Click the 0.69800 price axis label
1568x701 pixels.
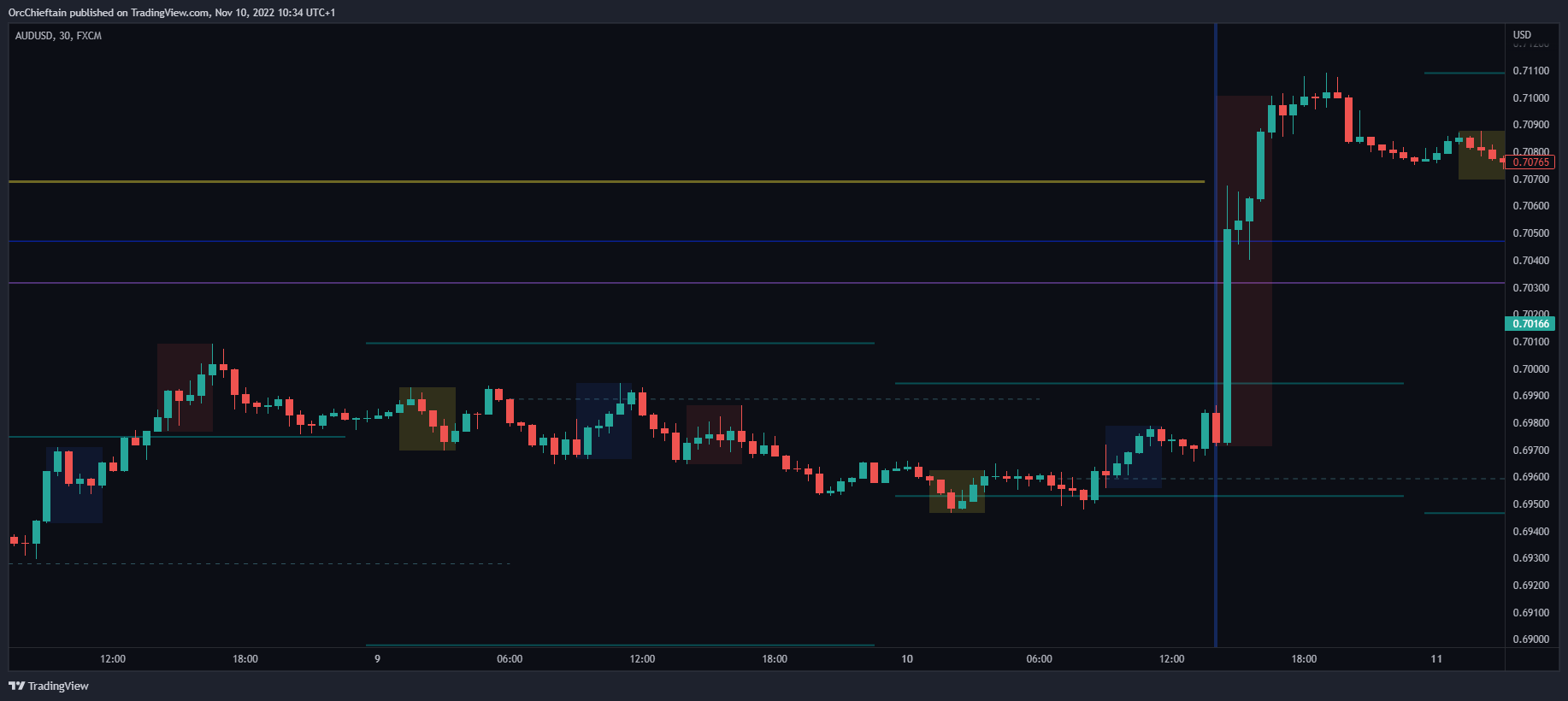(1530, 423)
